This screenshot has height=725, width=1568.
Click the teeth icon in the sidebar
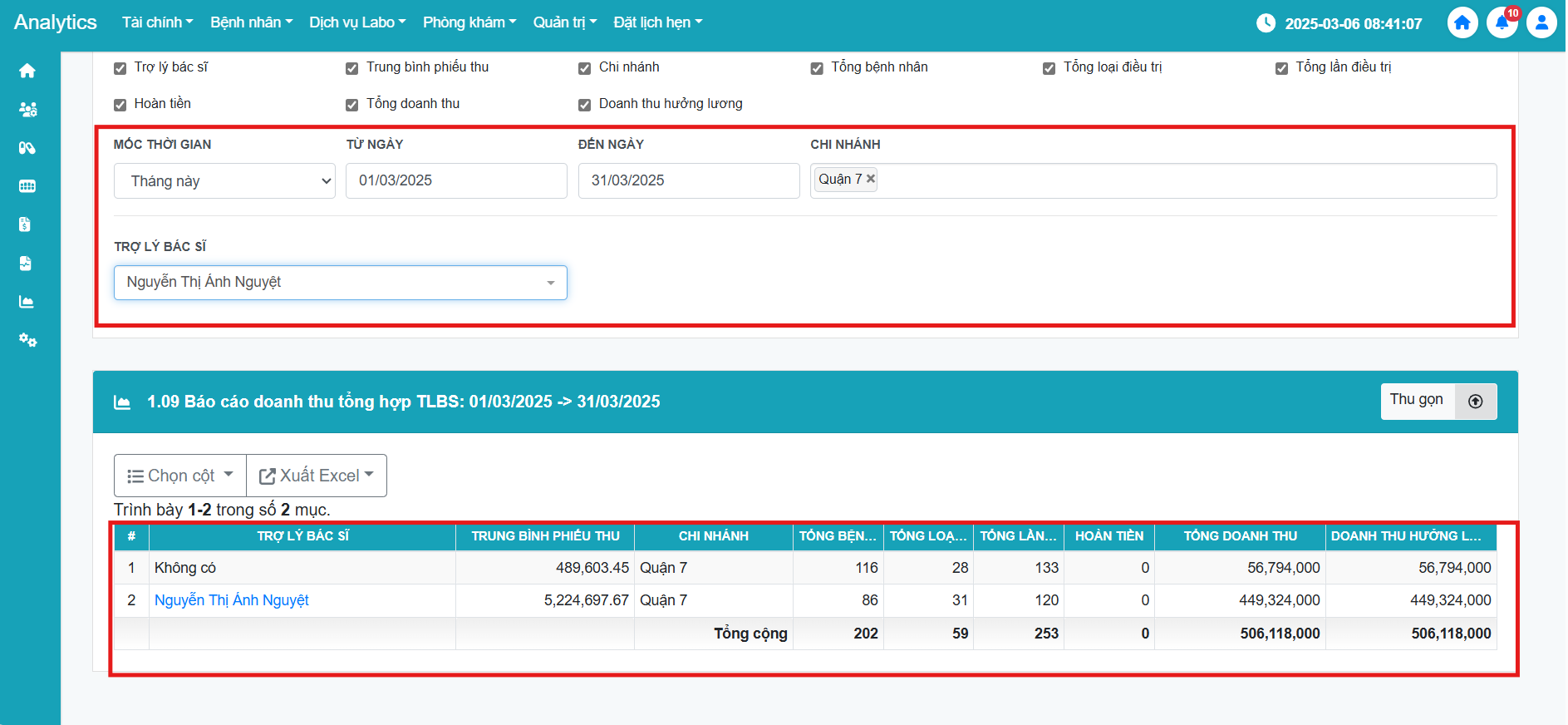point(27,186)
